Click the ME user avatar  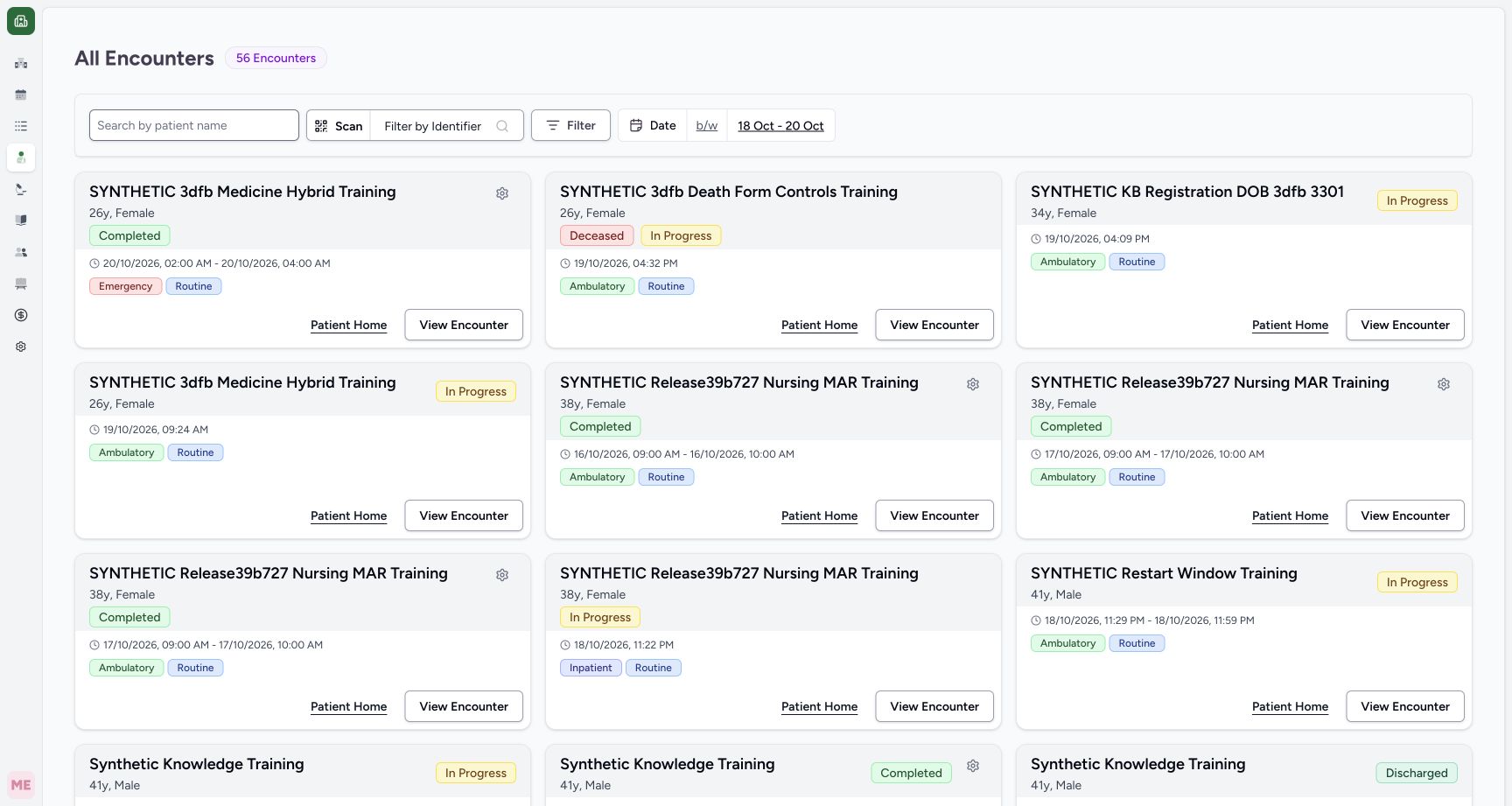click(x=21, y=785)
